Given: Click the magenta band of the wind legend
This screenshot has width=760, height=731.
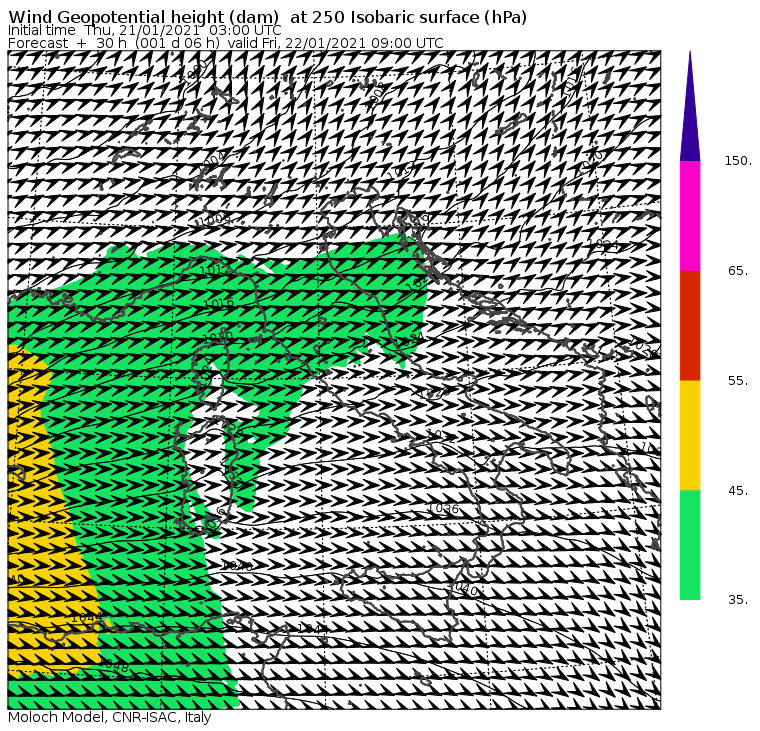Looking at the screenshot, I should [690, 216].
